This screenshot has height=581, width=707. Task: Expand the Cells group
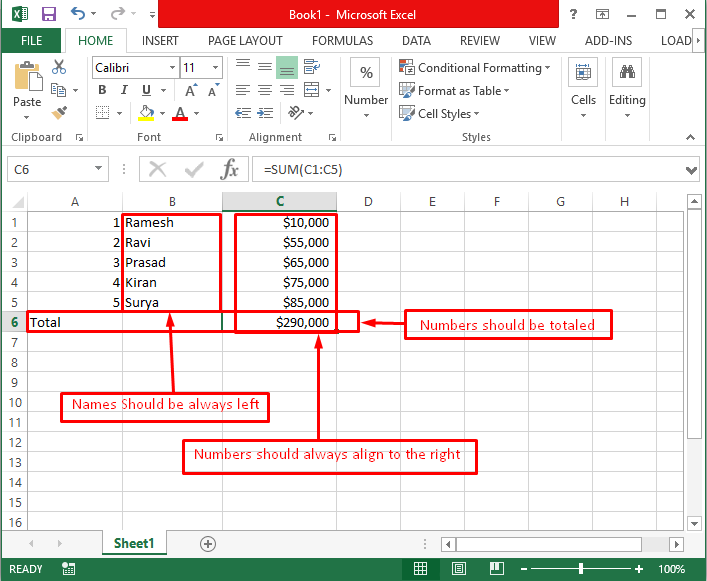tap(583, 88)
